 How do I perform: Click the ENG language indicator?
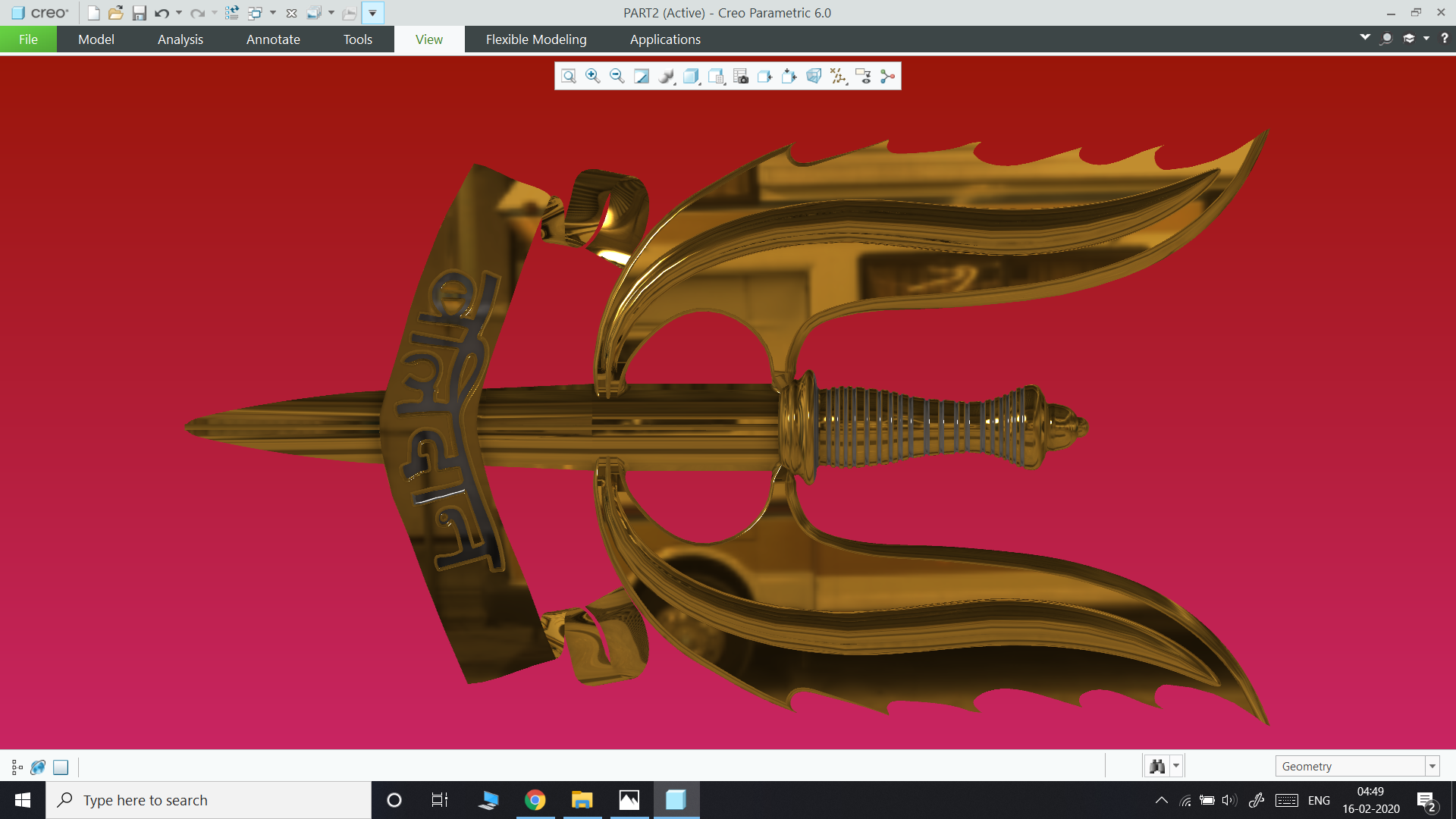point(1319,800)
